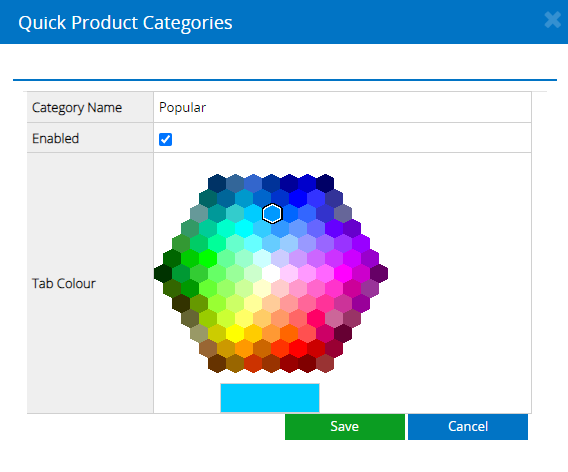This screenshot has height=472, width=568.
Task: Pick the brownish-red hexagon at bottom right
Action: point(325,363)
